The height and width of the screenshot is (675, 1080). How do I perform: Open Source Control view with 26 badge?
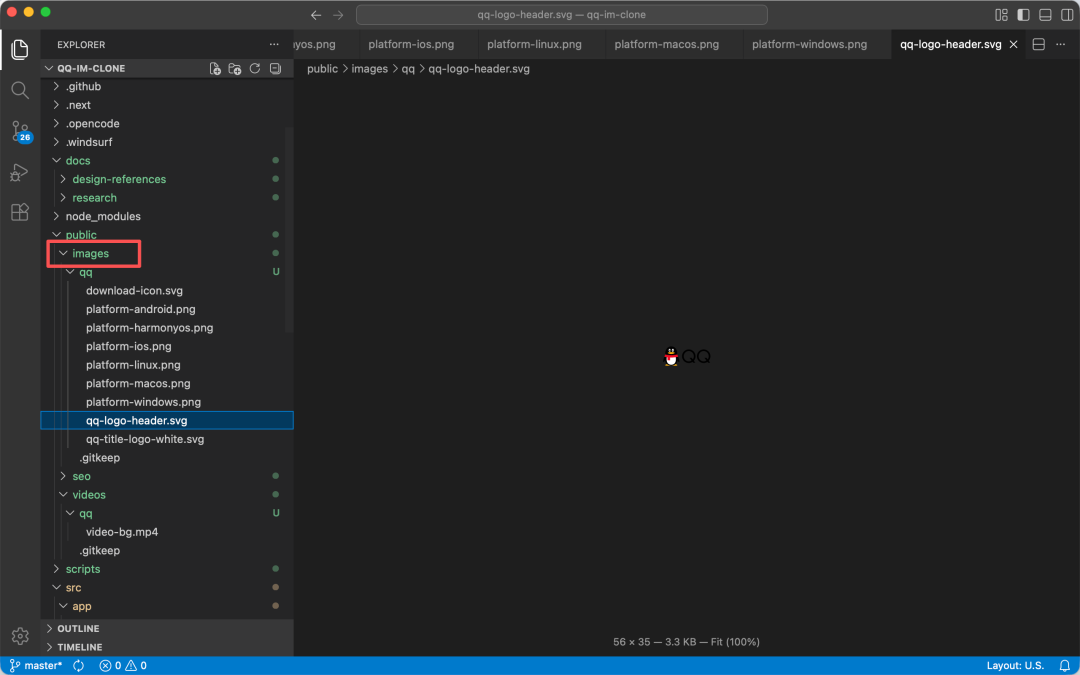pos(21,131)
